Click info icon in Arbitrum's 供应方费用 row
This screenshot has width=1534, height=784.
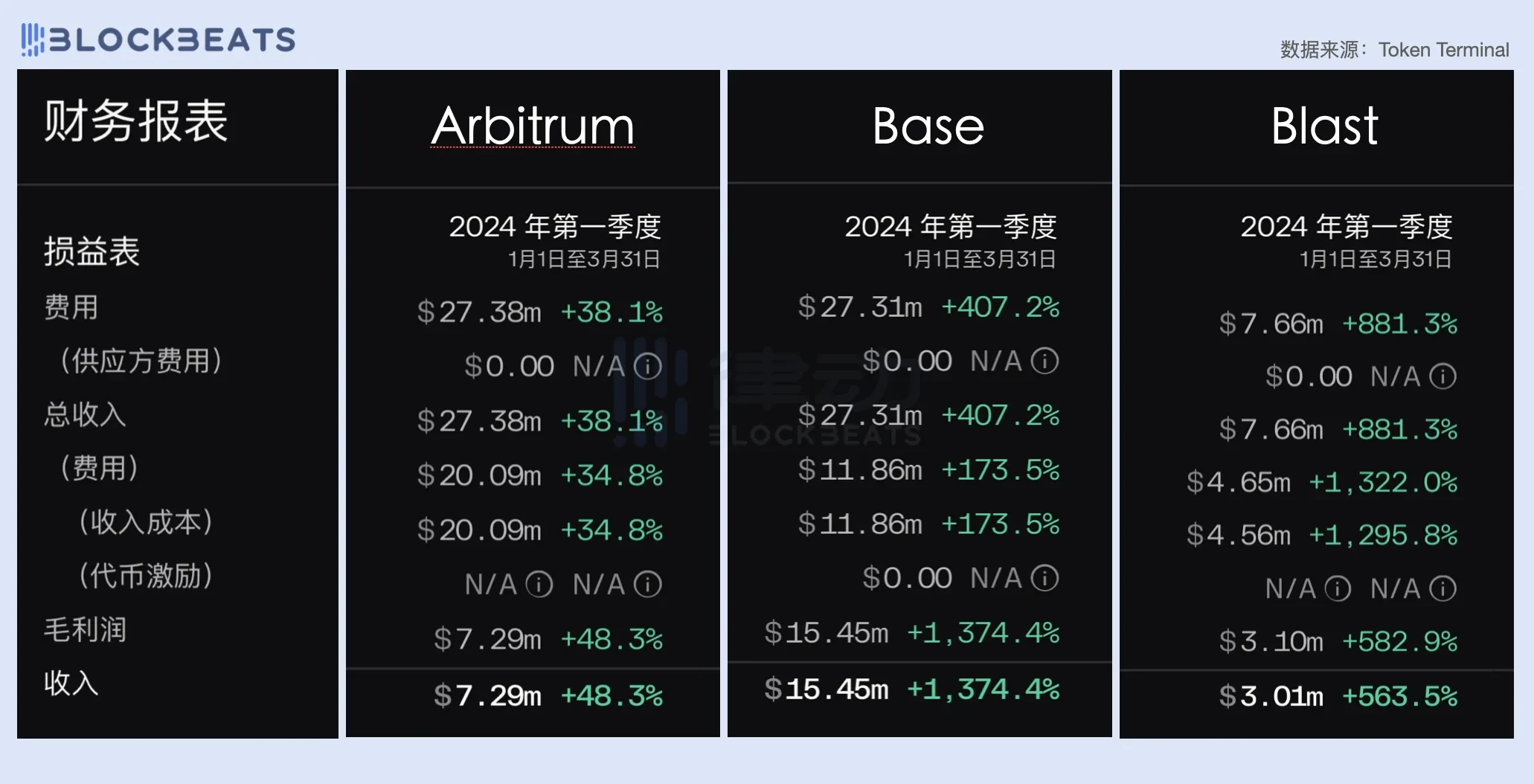click(647, 366)
